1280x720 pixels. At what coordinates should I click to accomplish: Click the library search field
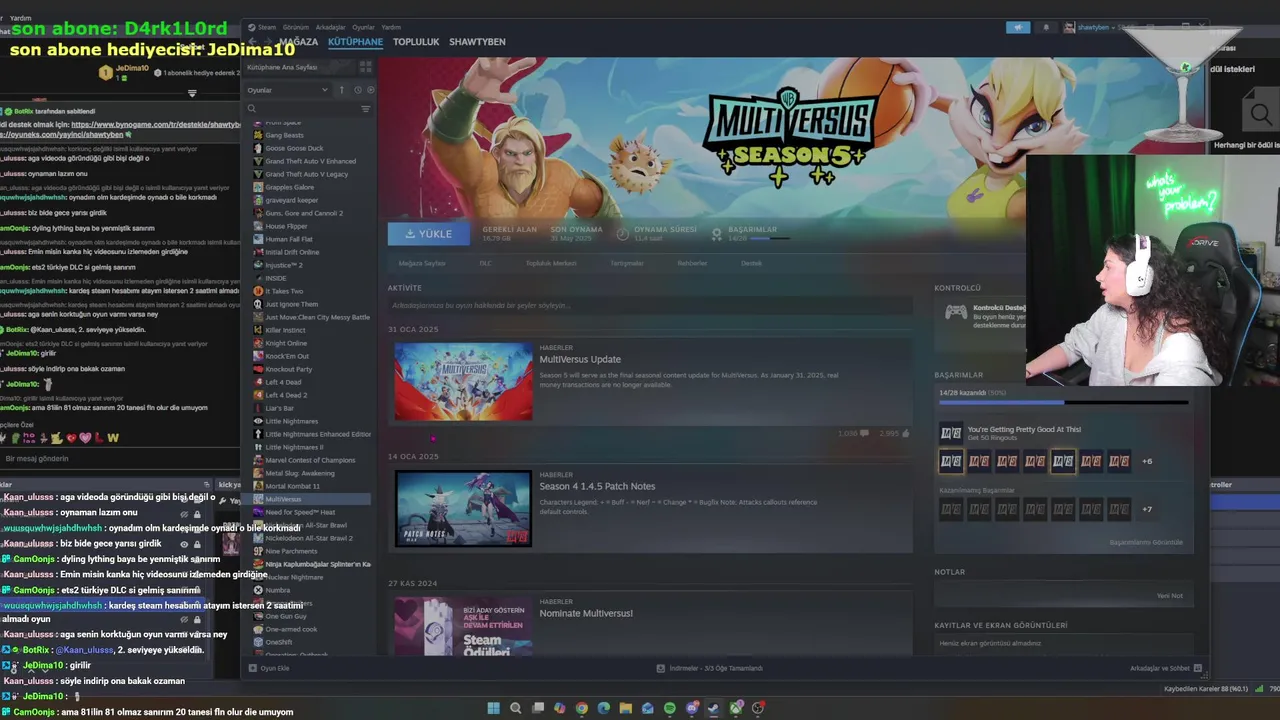pos(301,108)
